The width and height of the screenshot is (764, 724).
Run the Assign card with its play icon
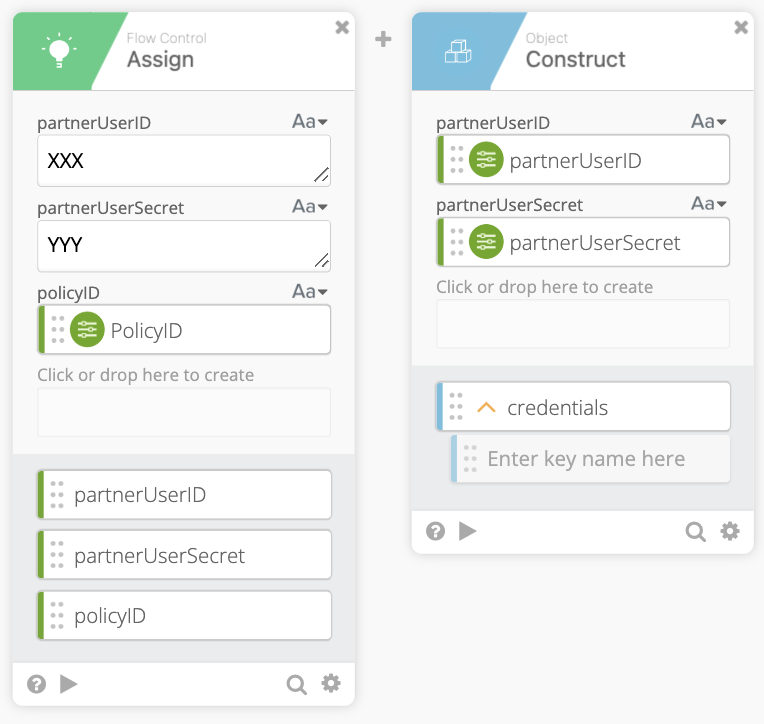pos(68,684)
